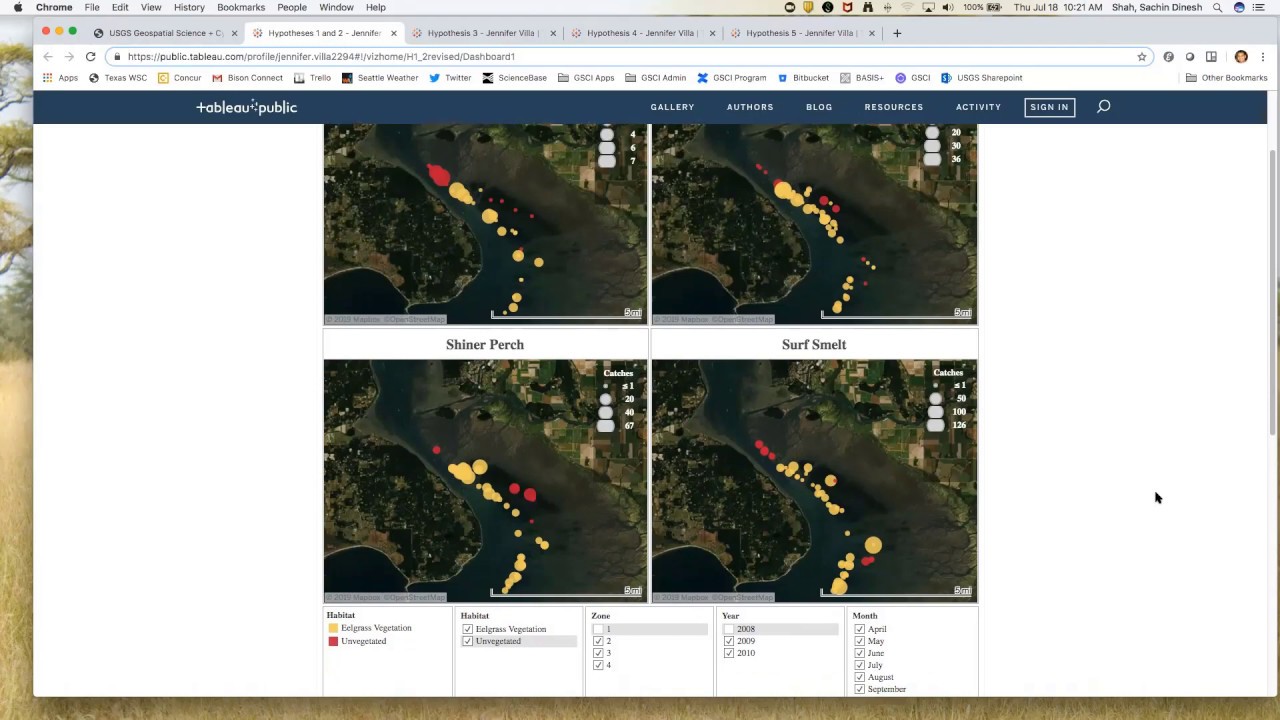Screen dimensions: 1280x720
Task: Open the Chrome profile avatar
Action: coord(1241,57)
